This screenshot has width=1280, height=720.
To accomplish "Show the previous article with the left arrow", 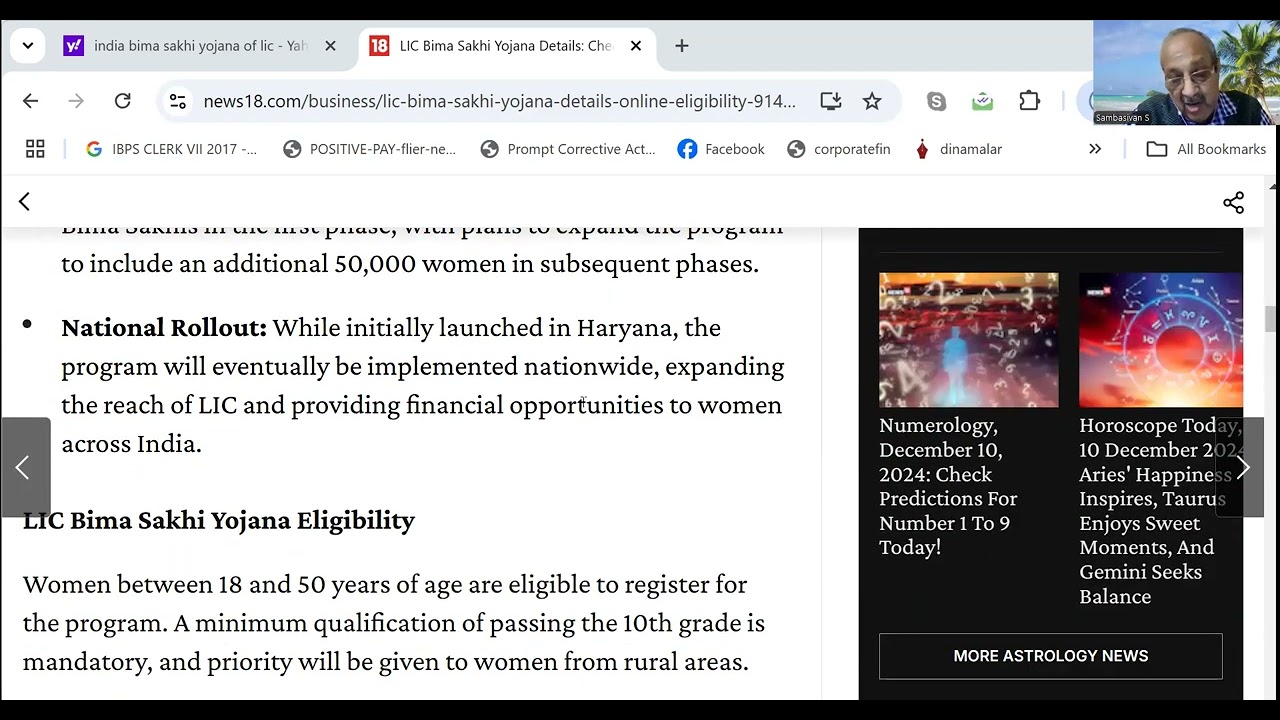I will [x=24, y=468].
